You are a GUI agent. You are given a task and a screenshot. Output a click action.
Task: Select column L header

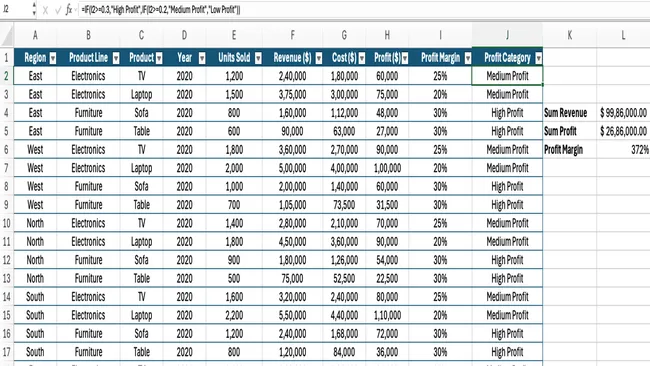pos(623,36)
